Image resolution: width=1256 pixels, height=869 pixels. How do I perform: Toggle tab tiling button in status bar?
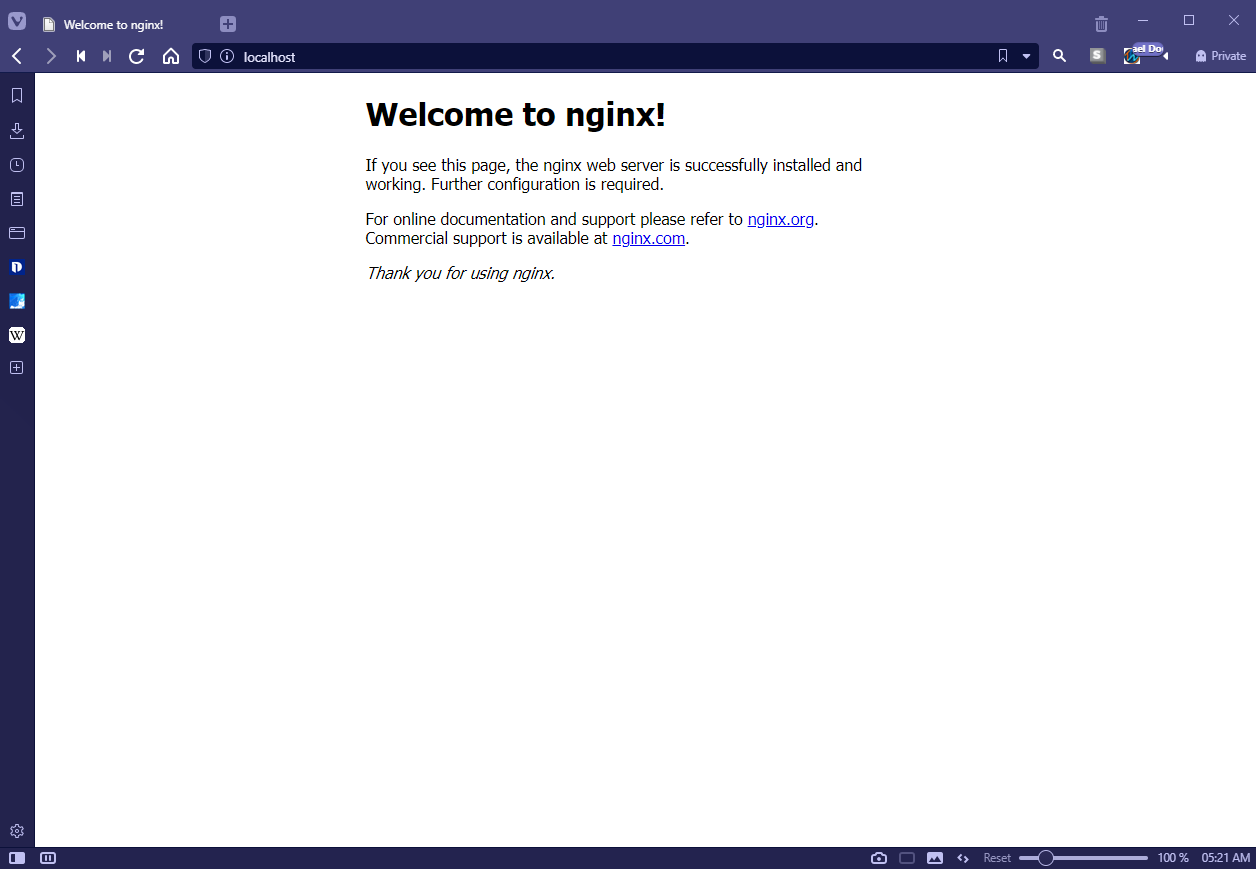907,858
